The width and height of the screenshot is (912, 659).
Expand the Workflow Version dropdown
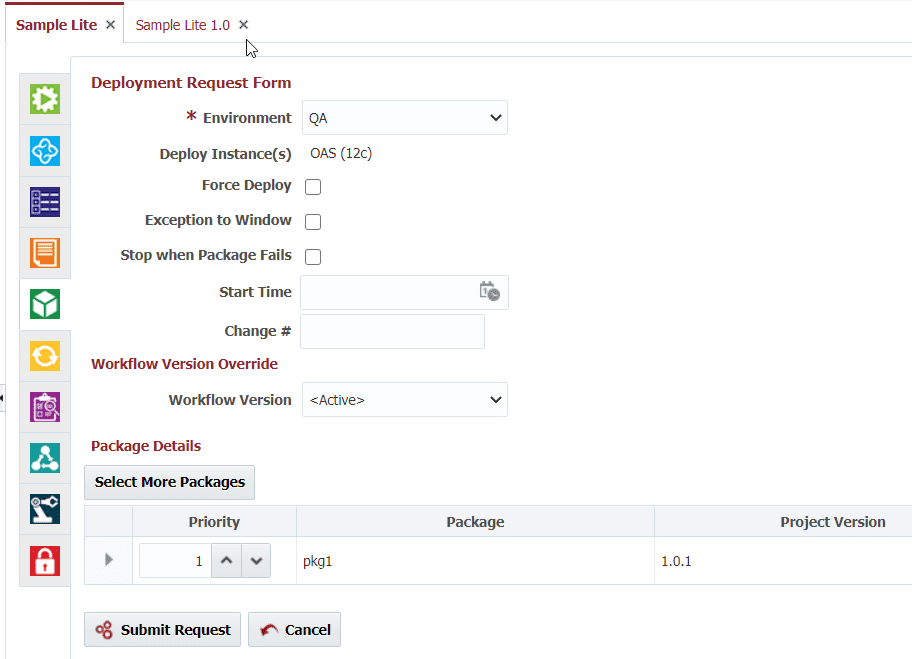tap(405, 400)
